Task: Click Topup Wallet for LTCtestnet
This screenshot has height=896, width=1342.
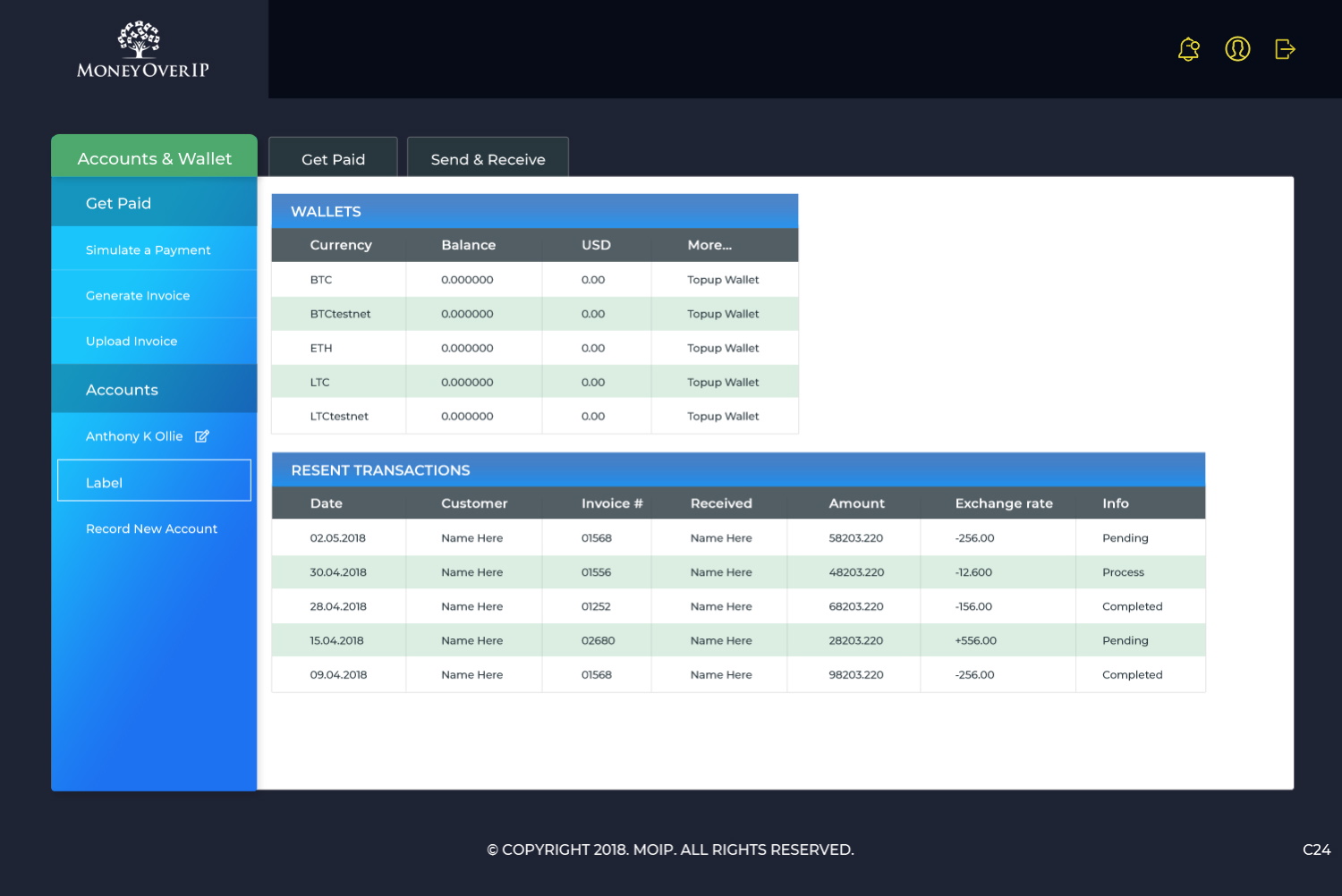Action: [x=723, y=416]
